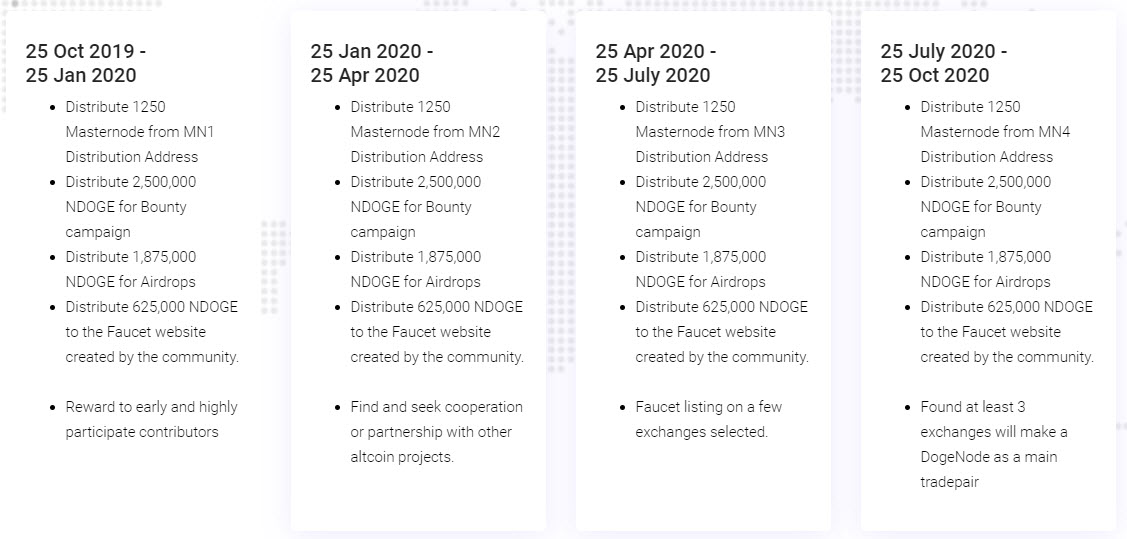Select "DogeNode as a main" text line
The height and width of the screenshot is (539, 1127).
[989, 457]
